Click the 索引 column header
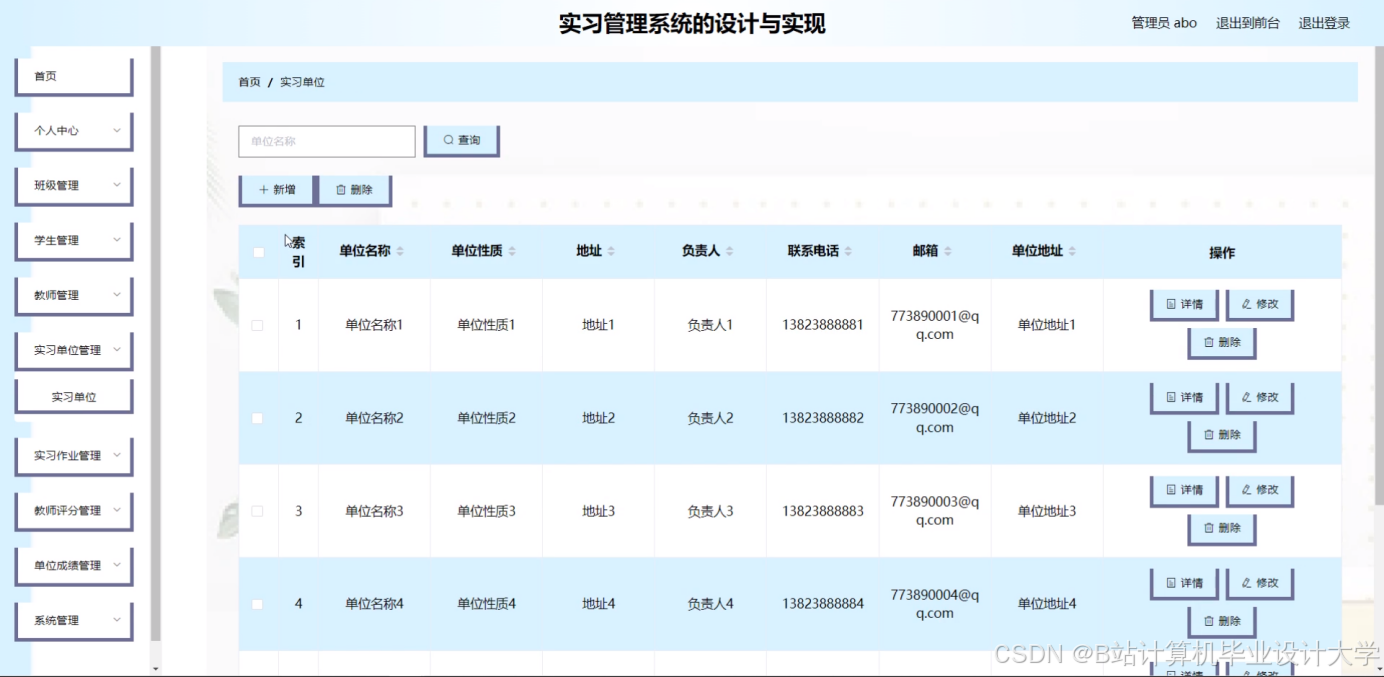The width and height of the screenshot is (1384, 677). click(298, 252)
